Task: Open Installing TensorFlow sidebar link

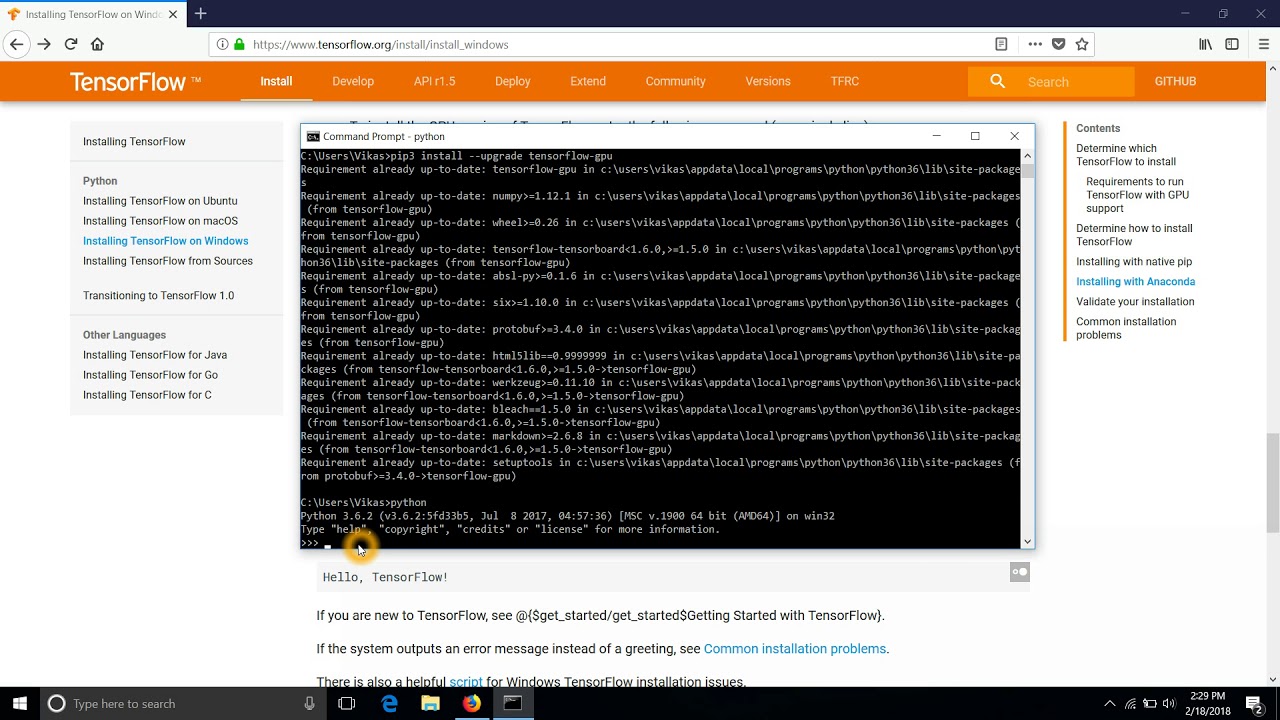Action: pos(134,141)
